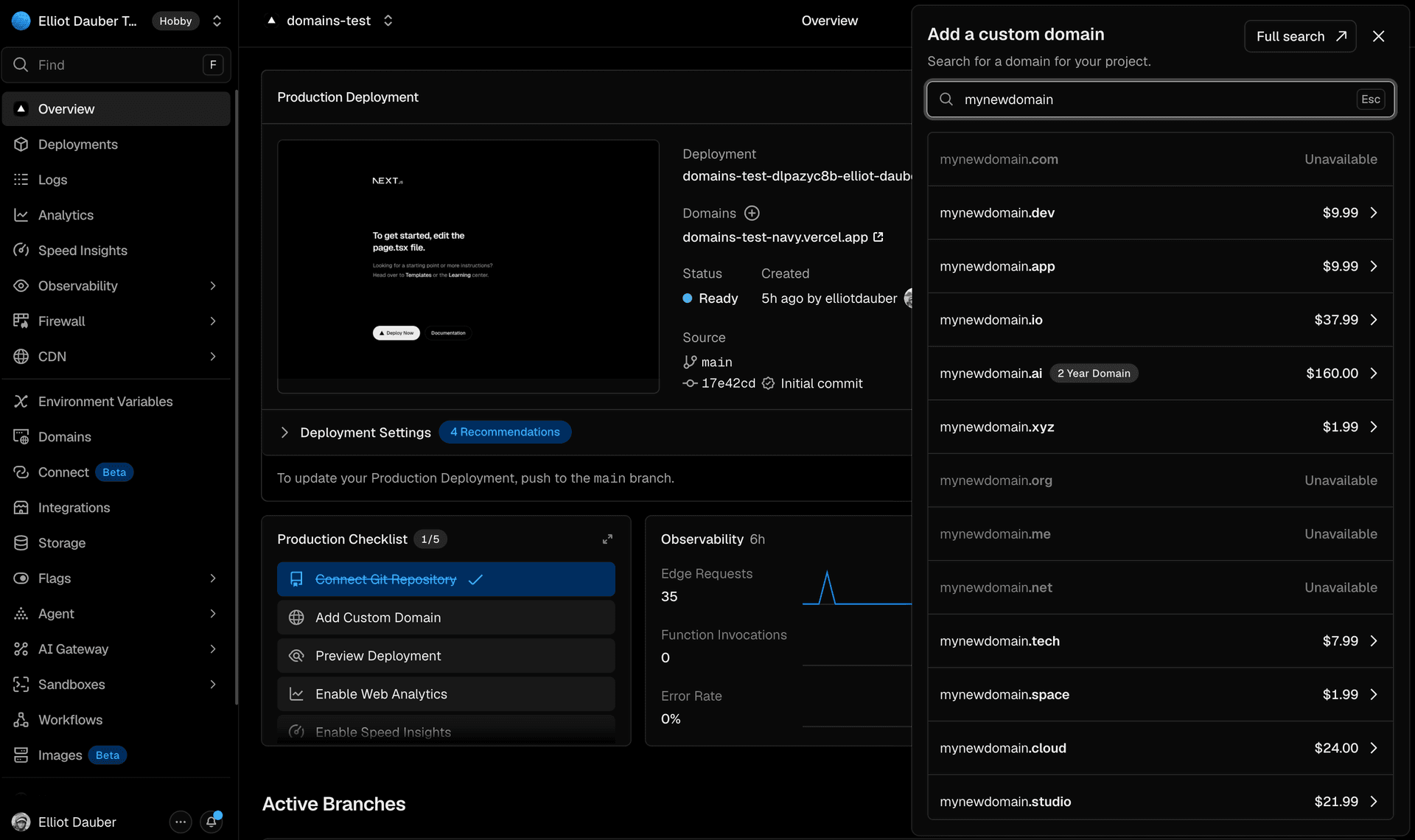Click the Vercel team avatar icon

tap(21, 21)
